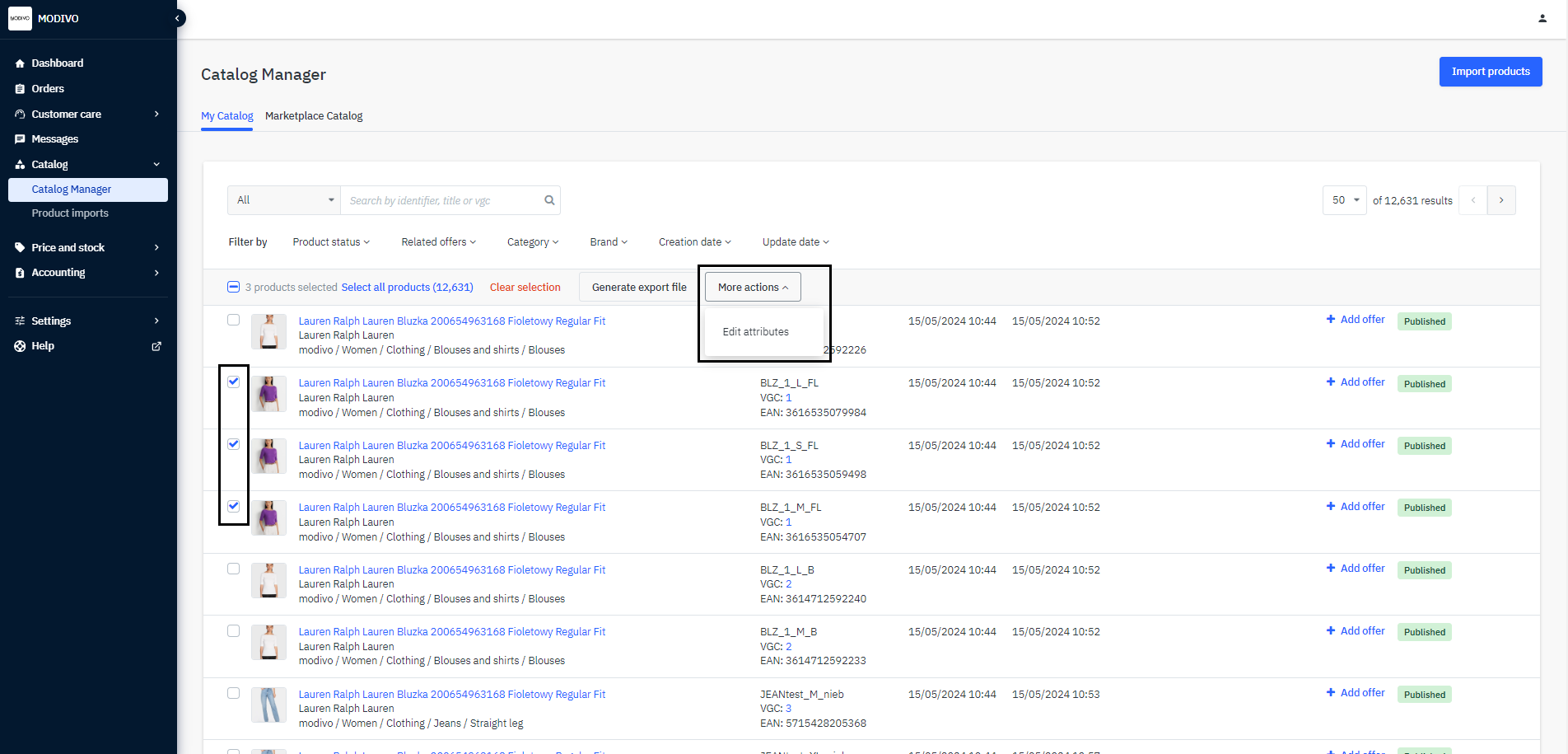Expand the Brand filter
The height and width of the screenshot is (754, 1568).
[x=609, y=242]
